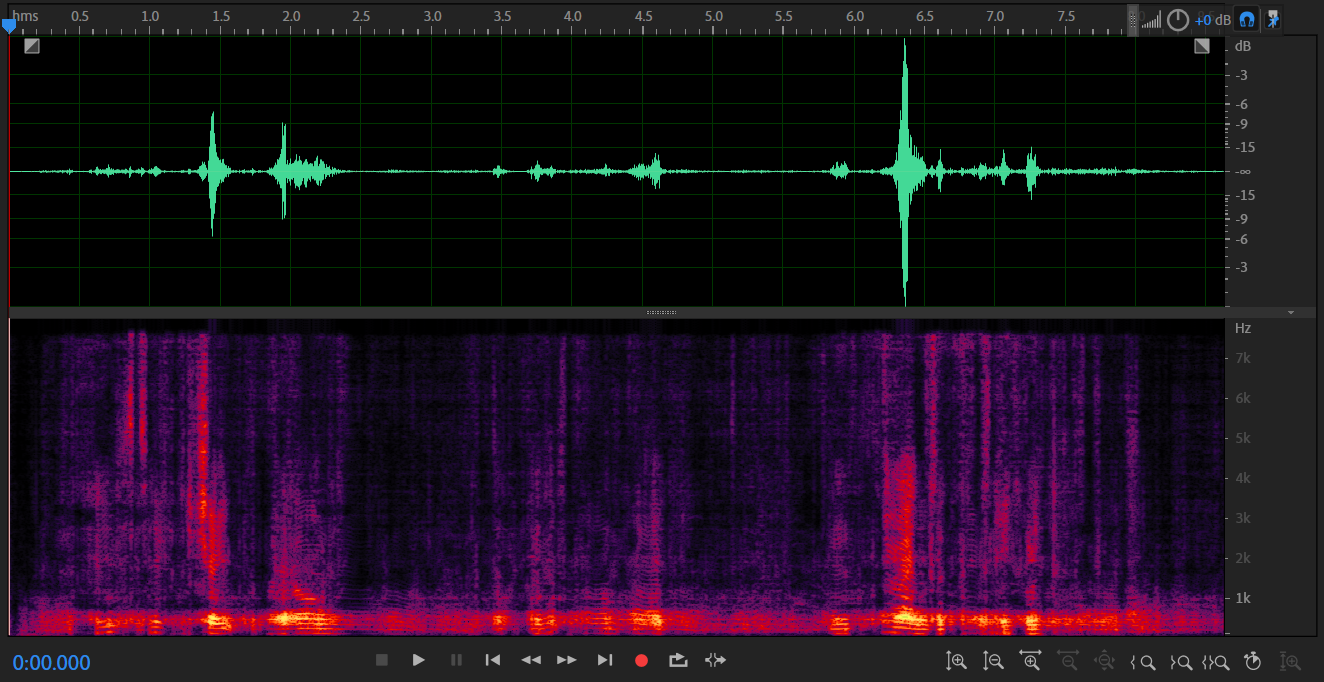Screen dimensions: 1324x682
Task: Zoom in at selection in-point
Action: 1143,662
